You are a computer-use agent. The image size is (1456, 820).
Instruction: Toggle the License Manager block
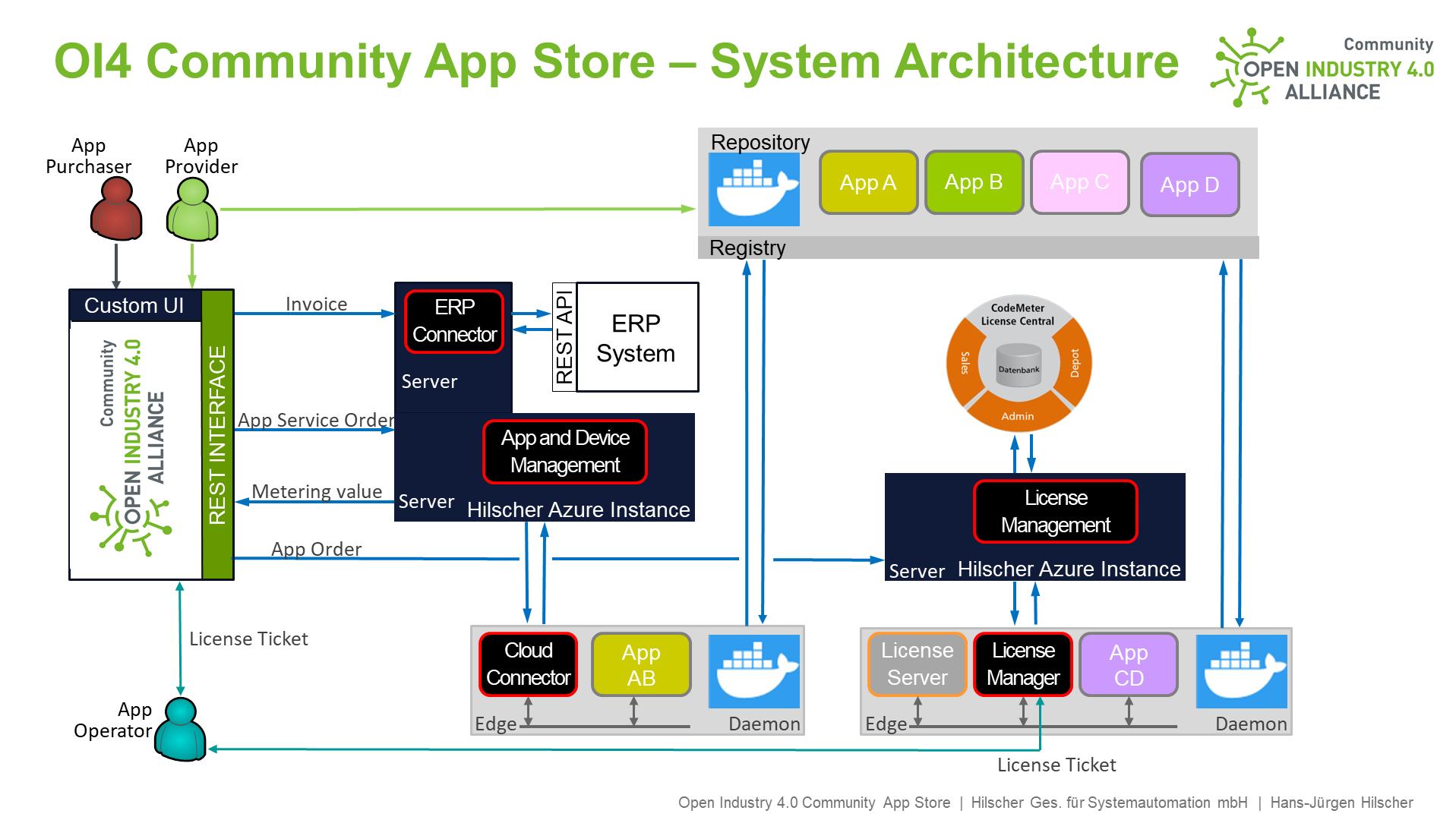[x=1022, y=664]
